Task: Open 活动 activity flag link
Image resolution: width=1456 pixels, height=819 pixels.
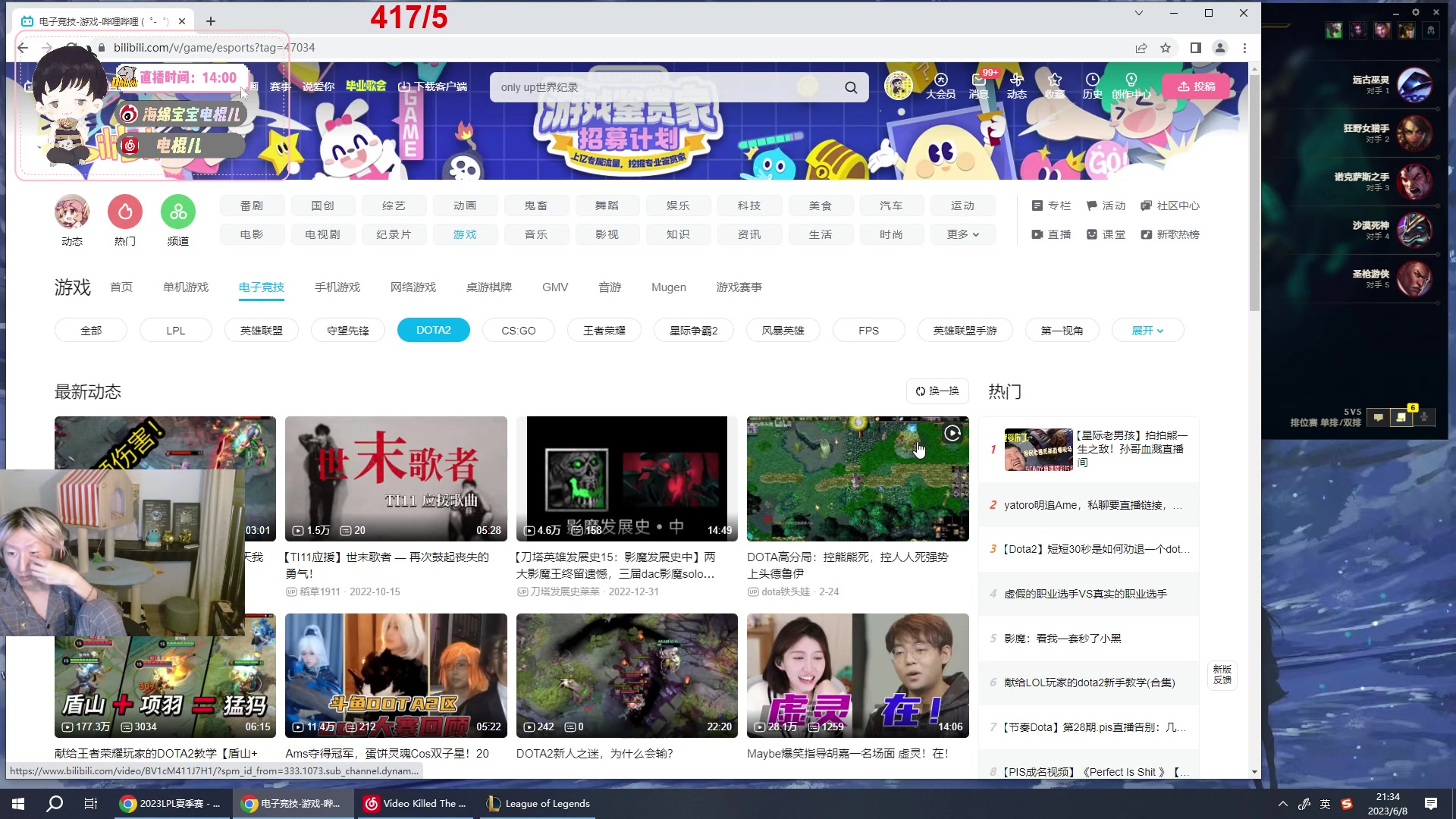Action: click(1106, 206)
